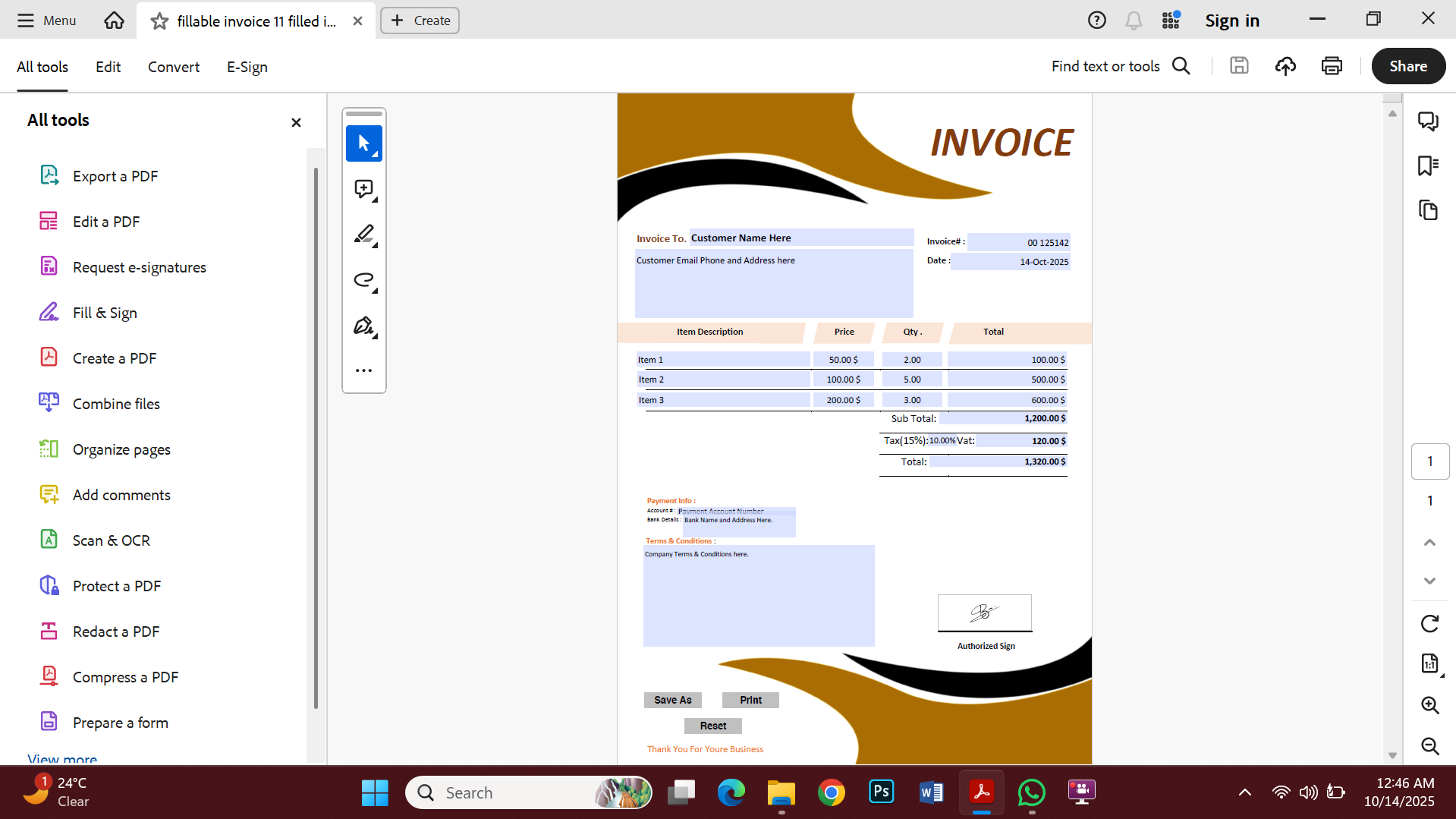
Task: Click the Share button
Action: point(1407,66)
